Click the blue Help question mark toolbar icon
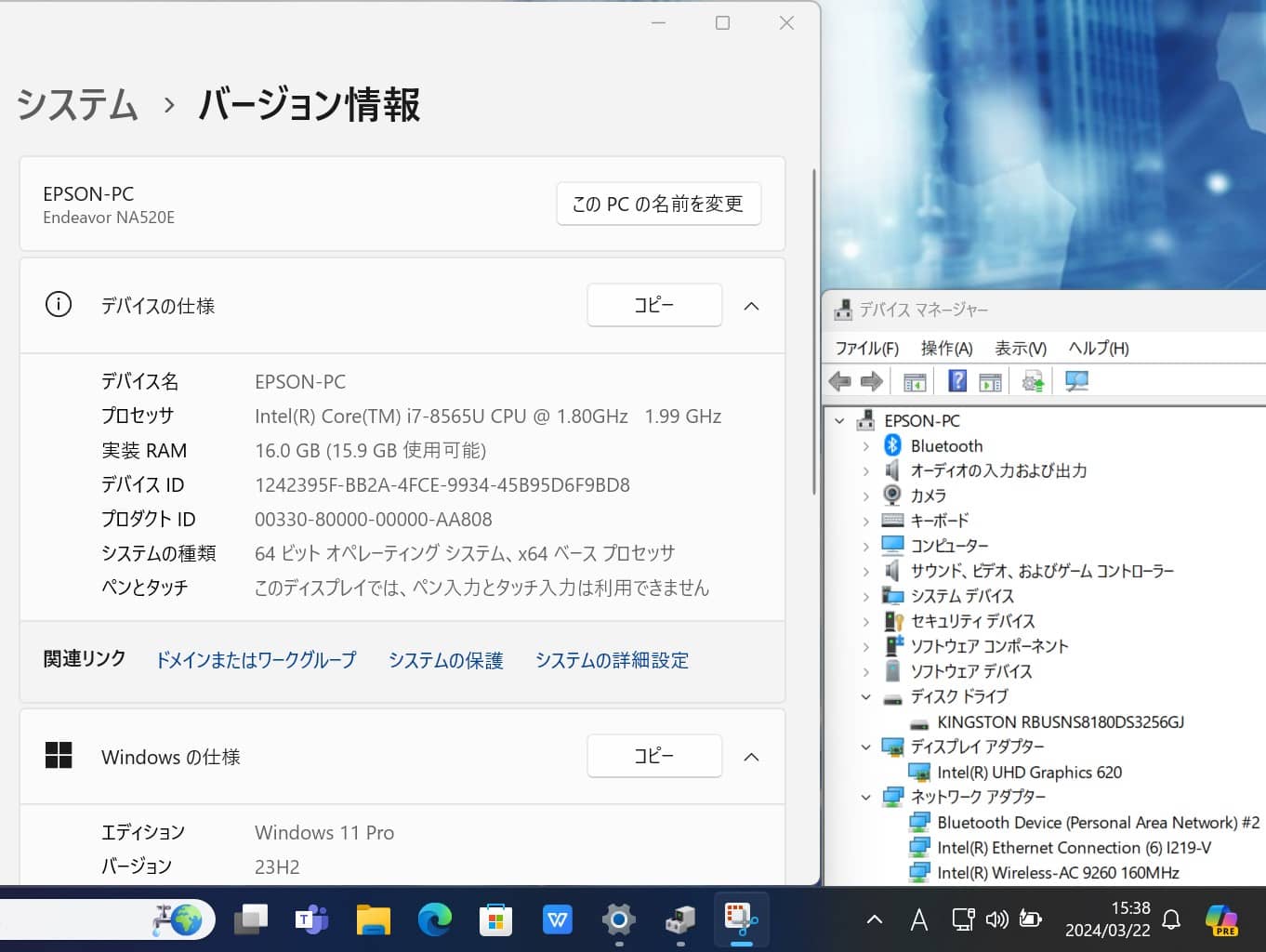This screenshot has width=1266, height=952. click(957, 381)
